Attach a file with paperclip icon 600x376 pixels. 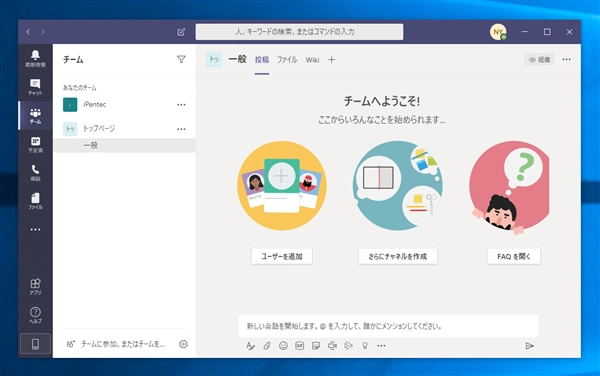267,346
